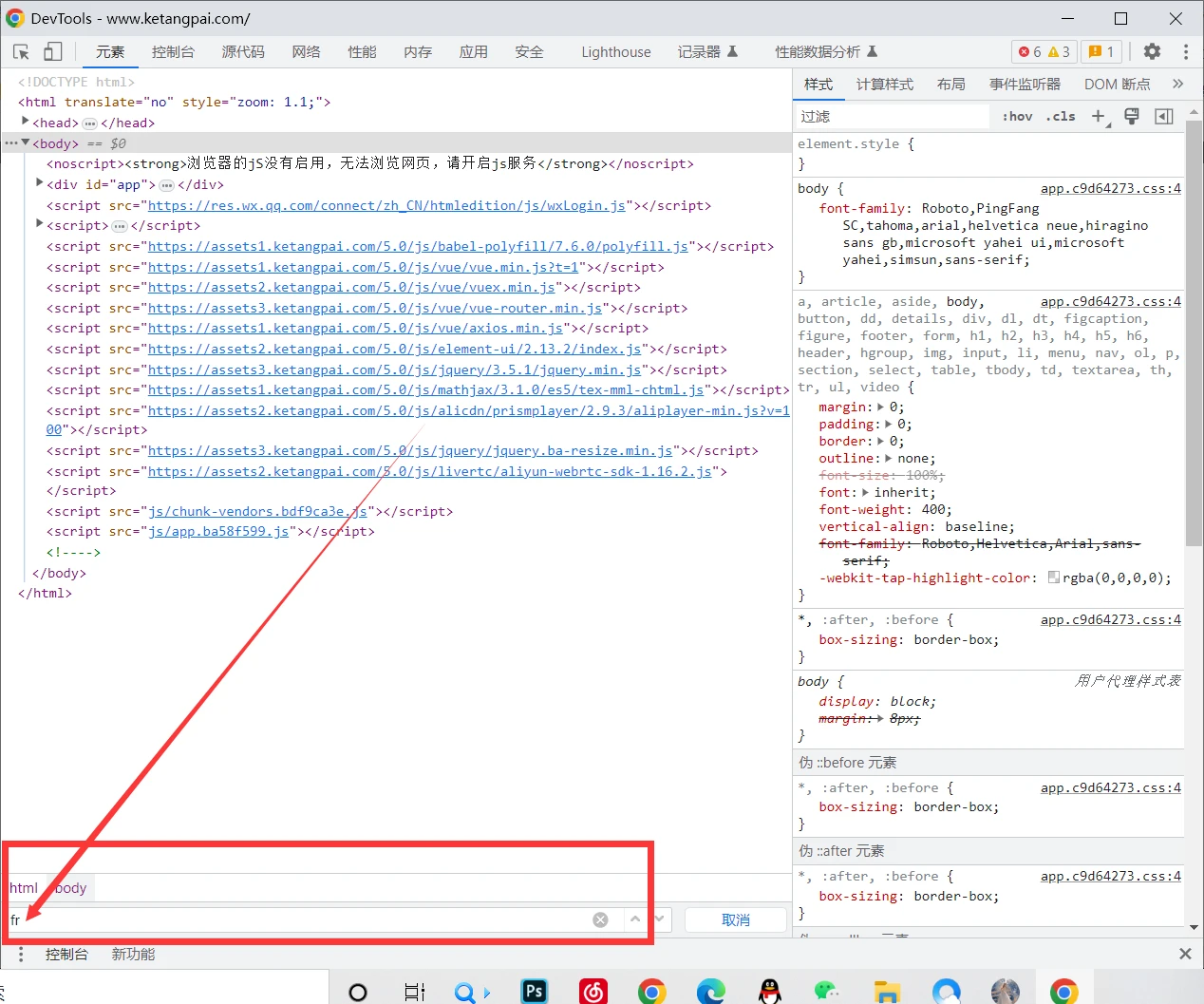Open DevTools settings gear
Image resolution: width=1204 pixels, height=1004 pixels.
pos(1152,52)
